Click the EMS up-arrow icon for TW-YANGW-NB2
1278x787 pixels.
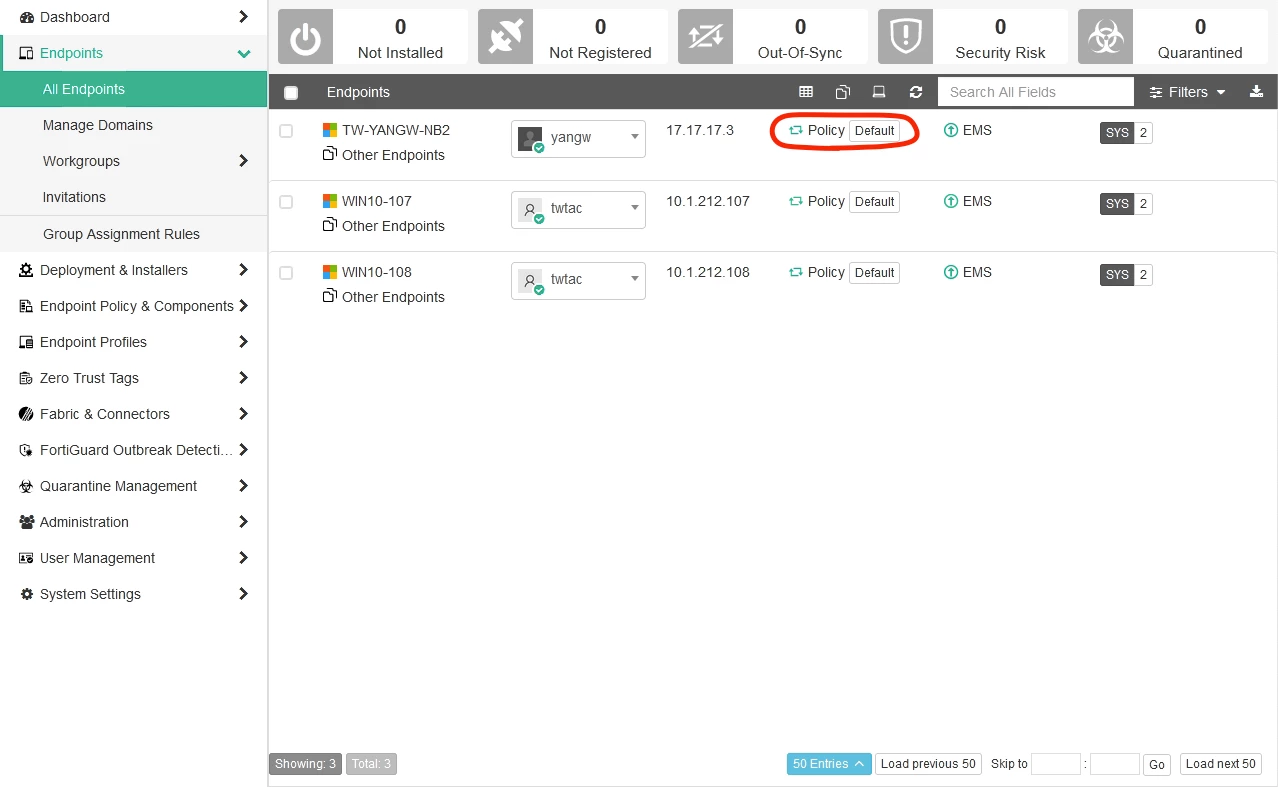pyautogui.click(x=951, y=130)
